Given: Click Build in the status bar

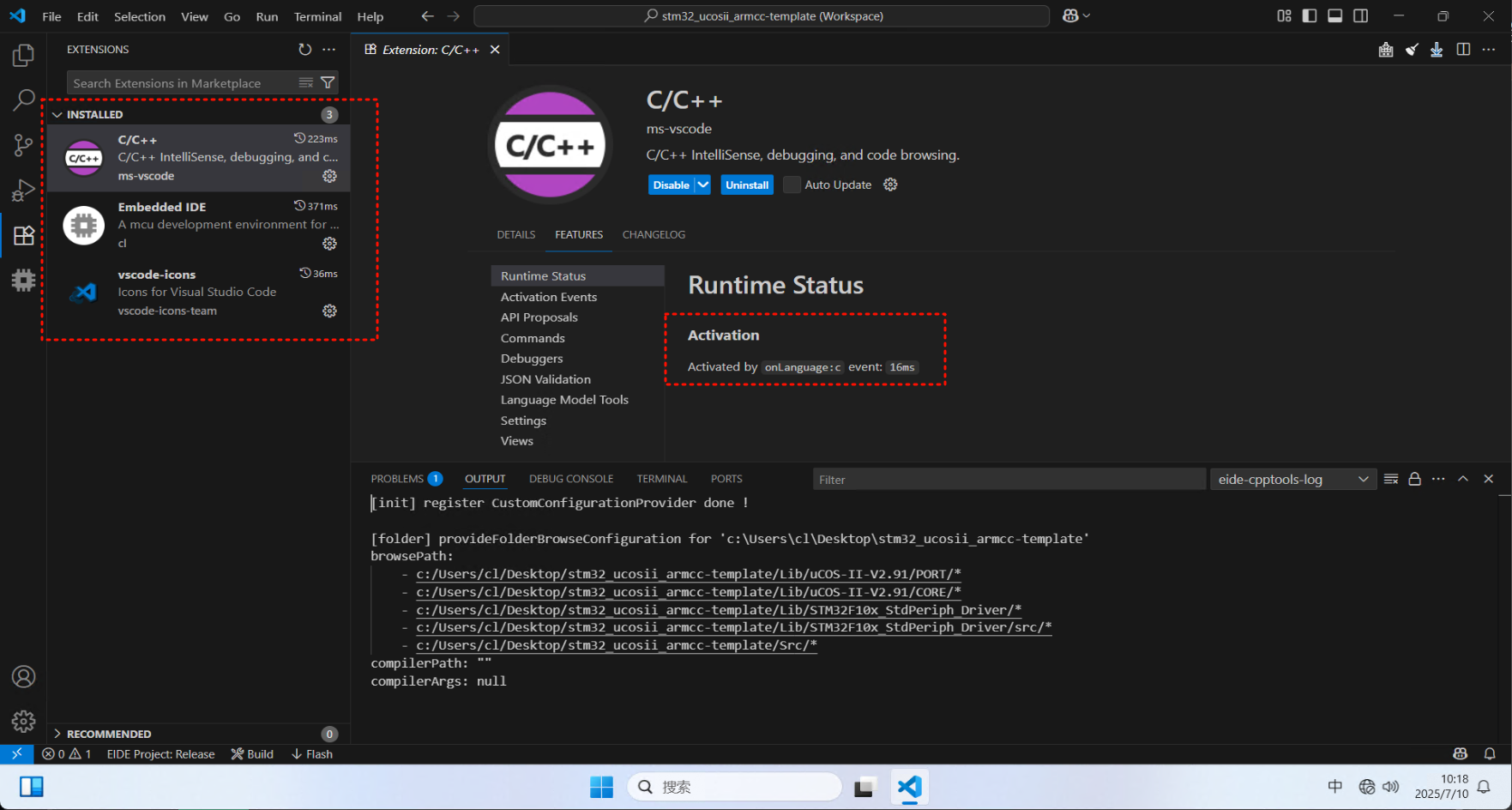Looking at the screenshot, I should [252, 754].
